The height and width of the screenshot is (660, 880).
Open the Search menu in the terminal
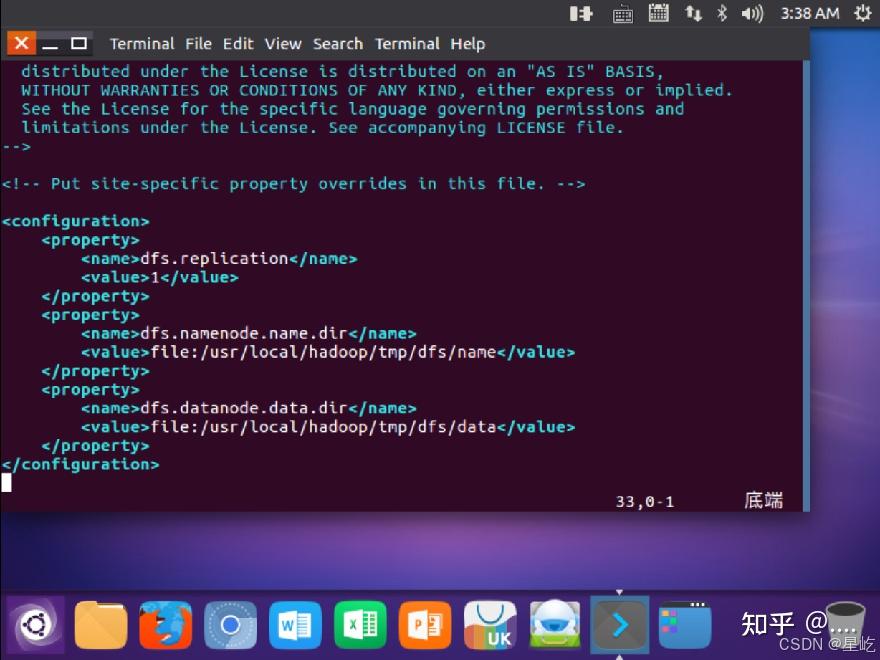coord(338,43)
